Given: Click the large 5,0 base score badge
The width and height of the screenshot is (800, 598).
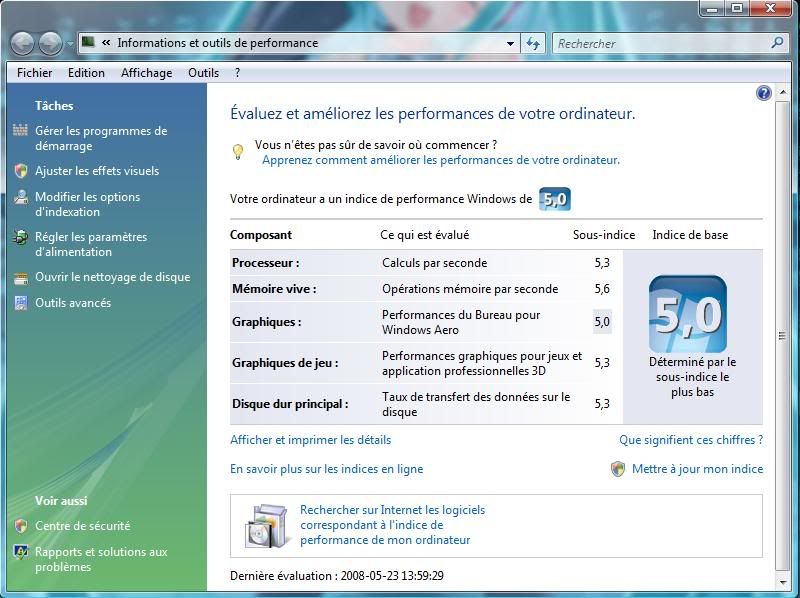Looking at the screenshot, I should 688,314.
